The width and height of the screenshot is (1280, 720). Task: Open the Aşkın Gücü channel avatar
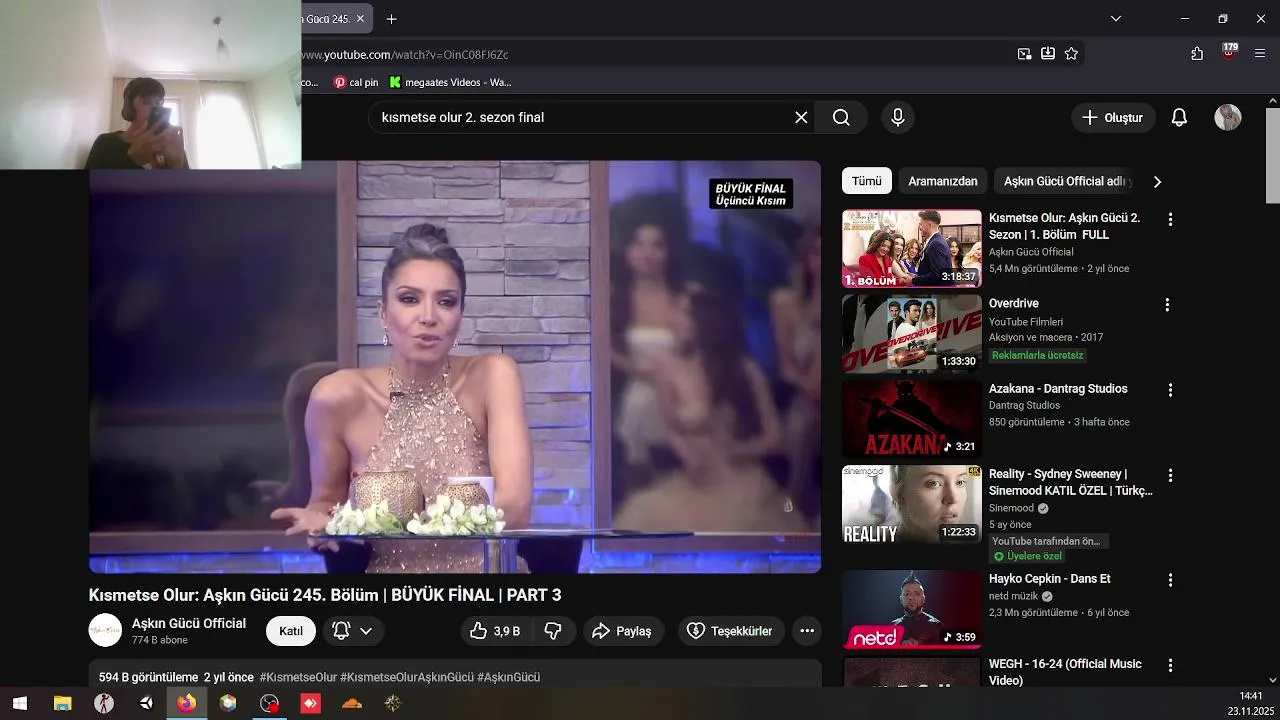pos(105,630)
